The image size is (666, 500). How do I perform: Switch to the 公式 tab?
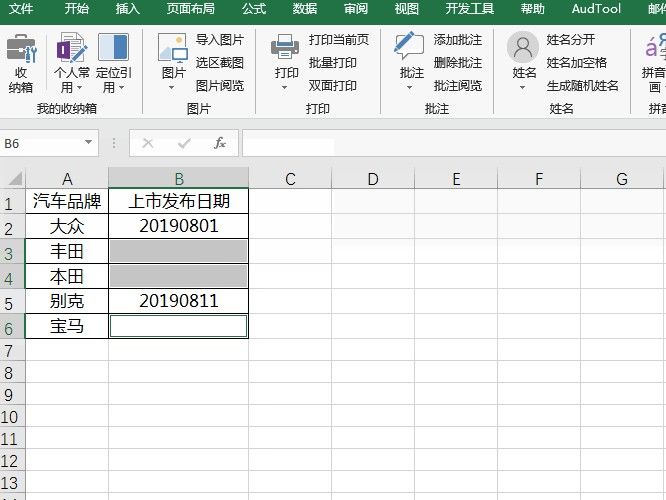click(254, 8)
